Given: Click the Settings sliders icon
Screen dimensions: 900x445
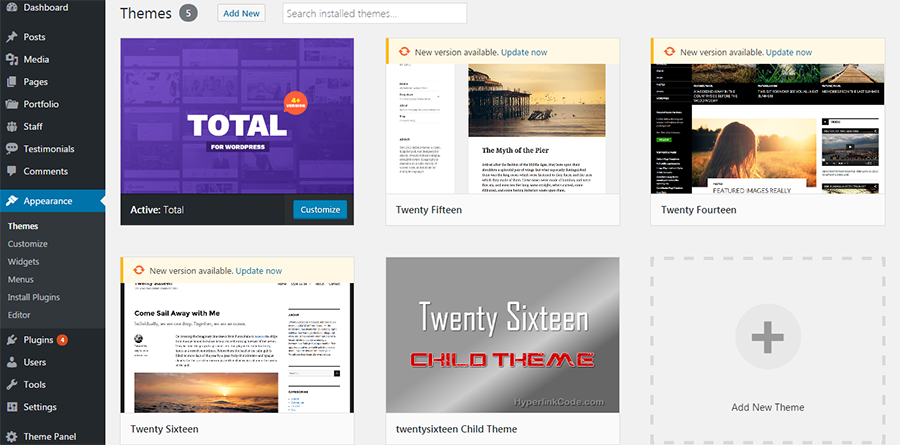Looking at the screenshot, I should click(11, 407).
